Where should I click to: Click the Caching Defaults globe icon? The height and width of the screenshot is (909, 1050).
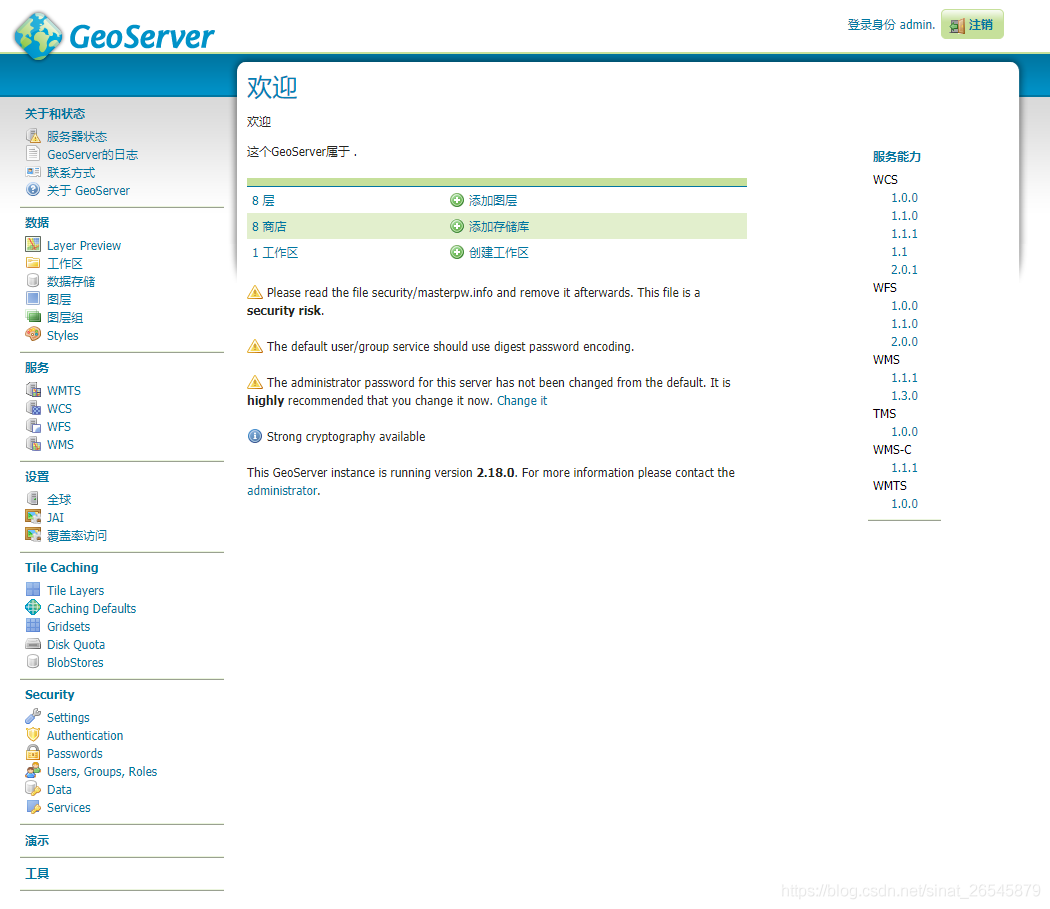(x=33, y=608)
